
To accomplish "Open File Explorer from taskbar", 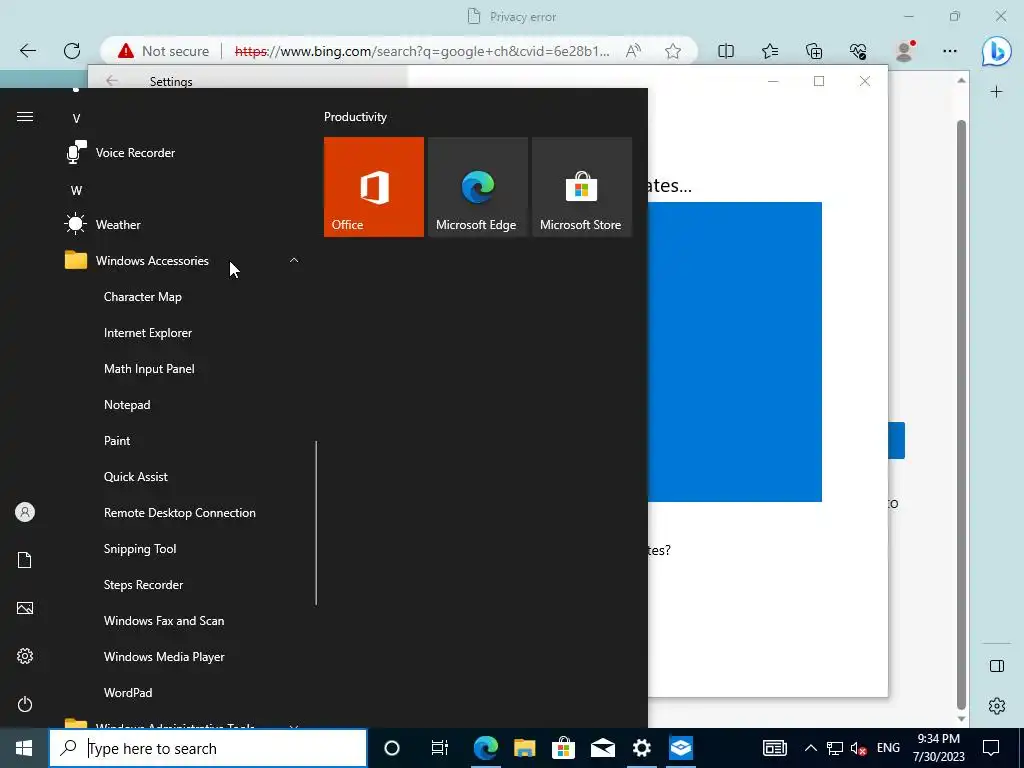I will tap(524, 748).
